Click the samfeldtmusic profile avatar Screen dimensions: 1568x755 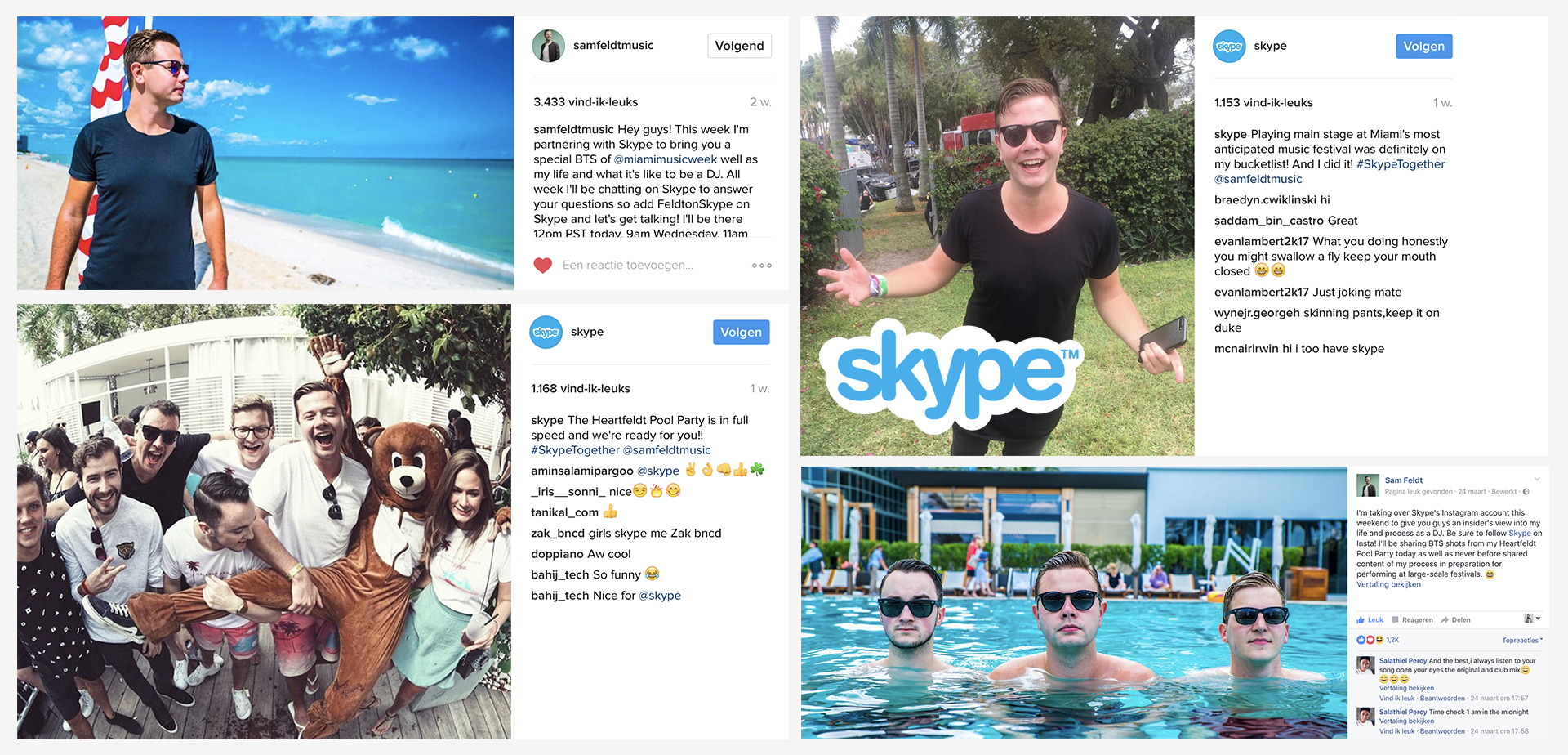(x=548, y=46)
